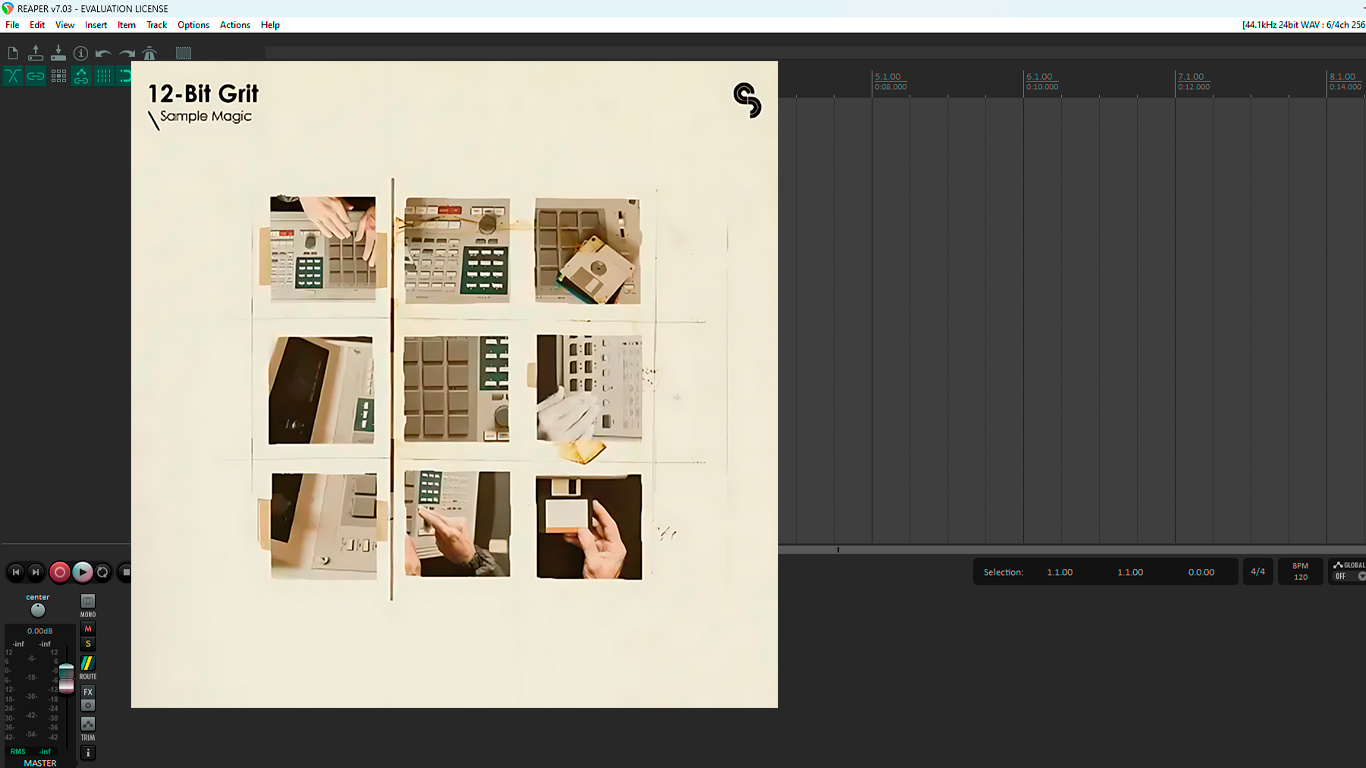Open master TRIM envelope button
The height and width of the screenshot is (768, 1366).
pyautogui.click(x=88, y=724)
